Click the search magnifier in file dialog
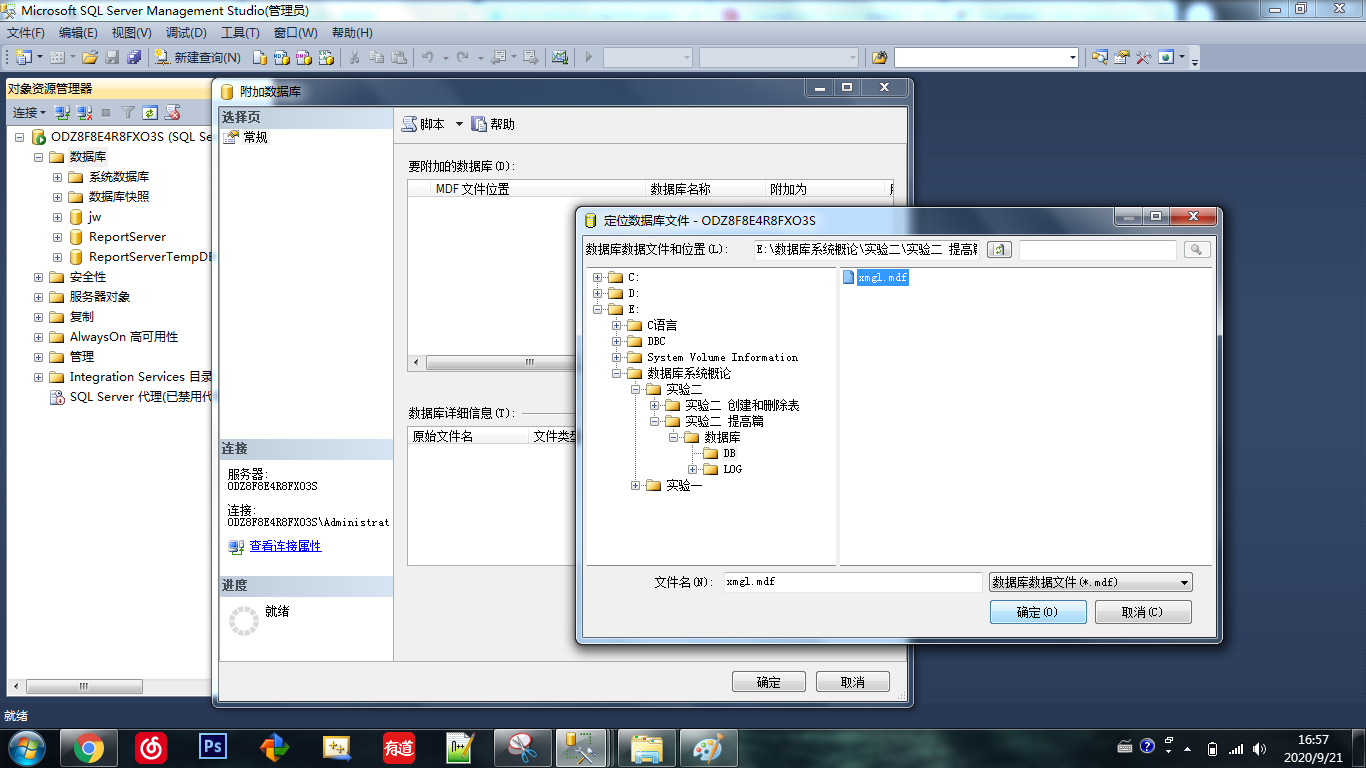 1197,250
